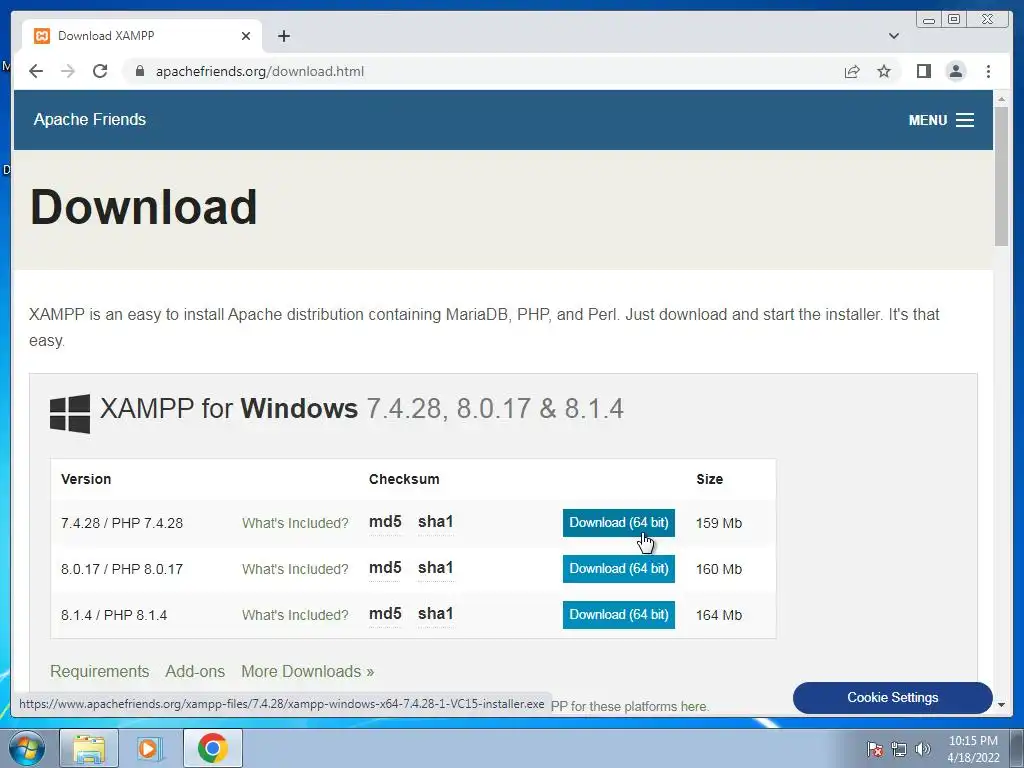Download XAMPP 8.1.4 64 bit
The image size is (1024, 768).
[x=618, y=615]
